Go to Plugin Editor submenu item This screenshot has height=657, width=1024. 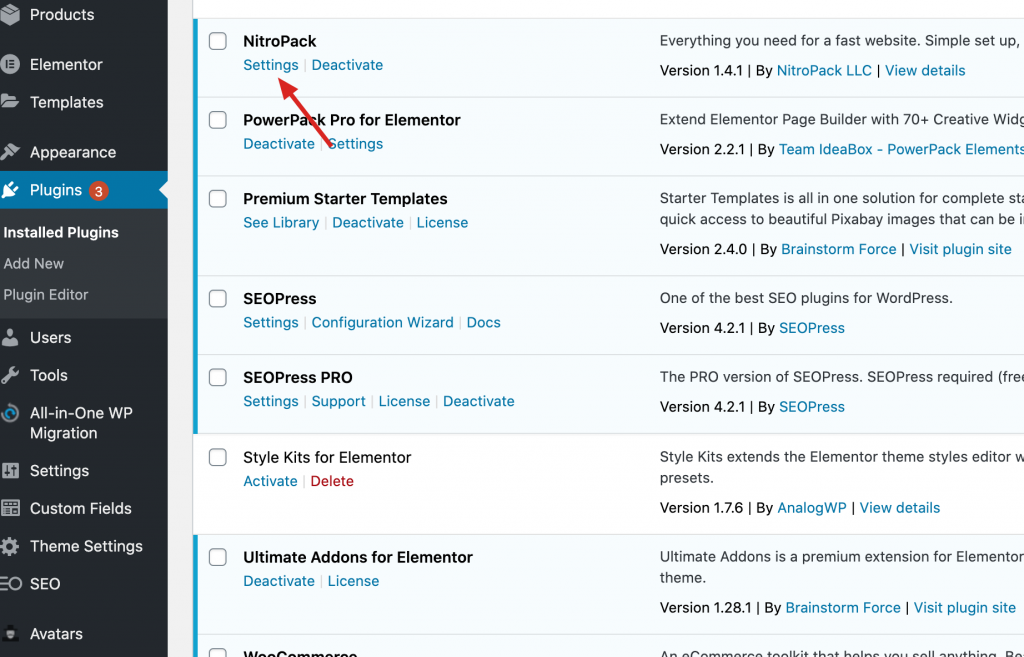tap(46, 294)
